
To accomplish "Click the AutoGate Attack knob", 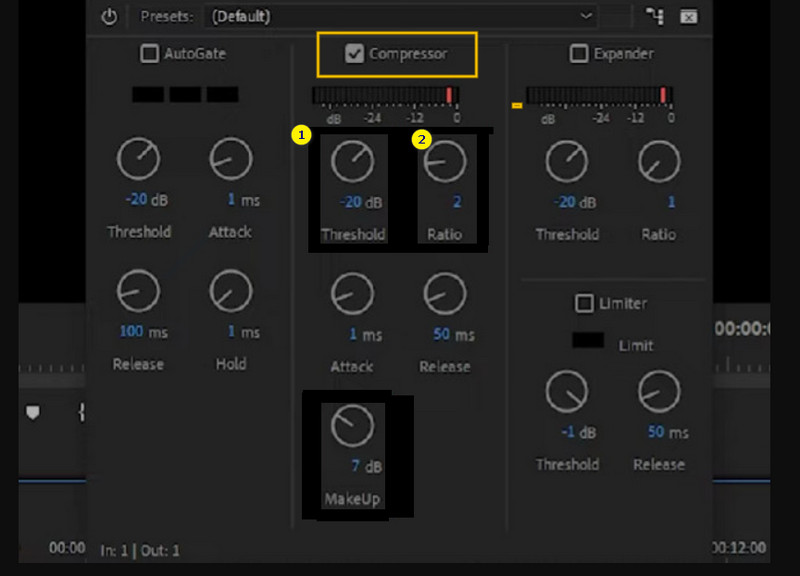I will click(229, 158).
